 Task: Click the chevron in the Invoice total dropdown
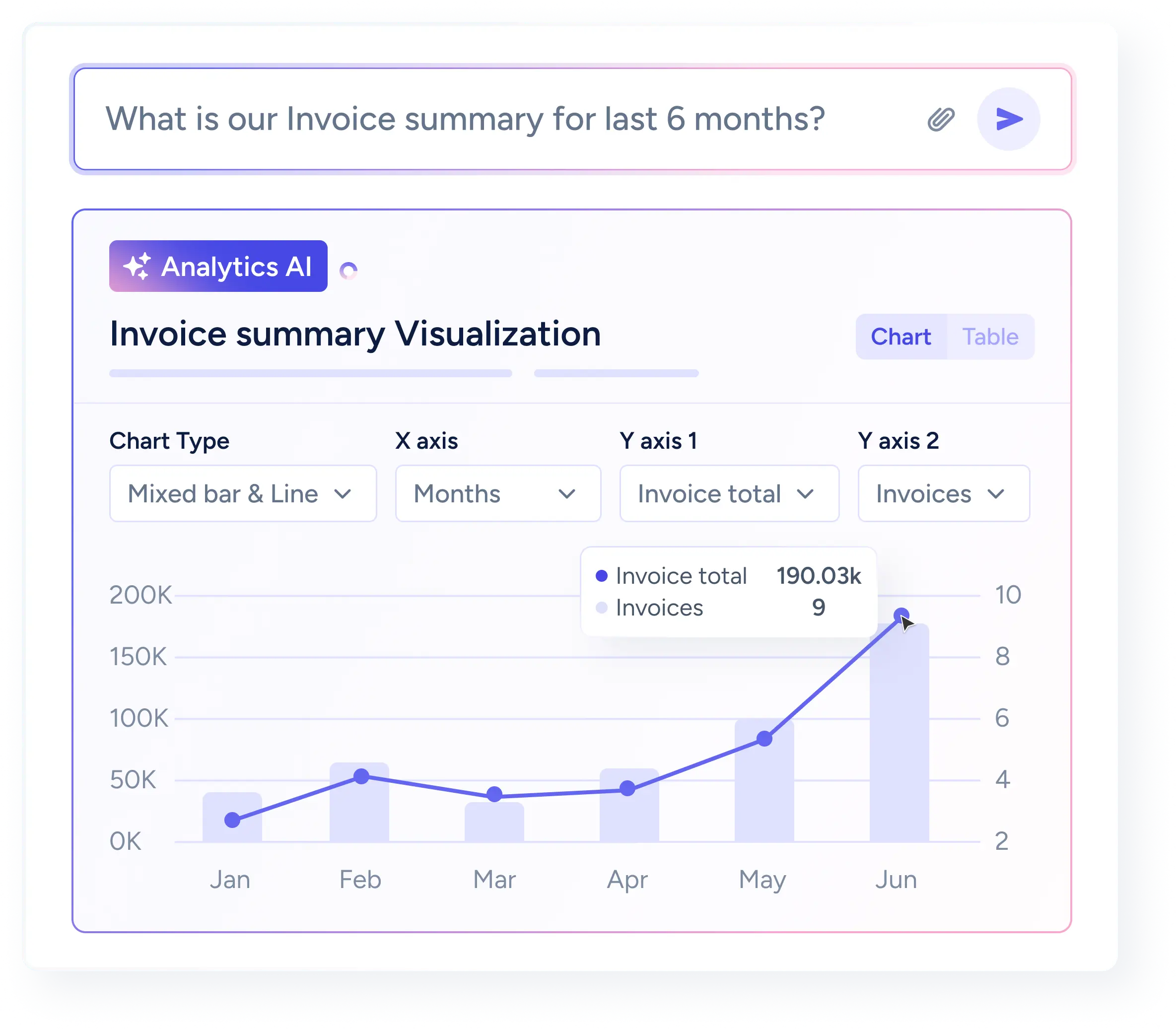806,494
